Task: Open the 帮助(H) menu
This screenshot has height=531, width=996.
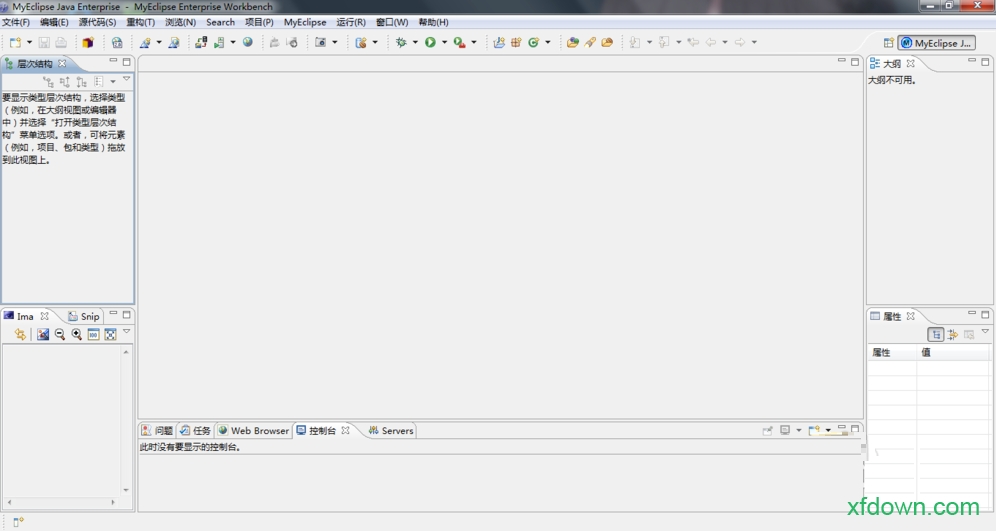Action: [x=433, y=22]
